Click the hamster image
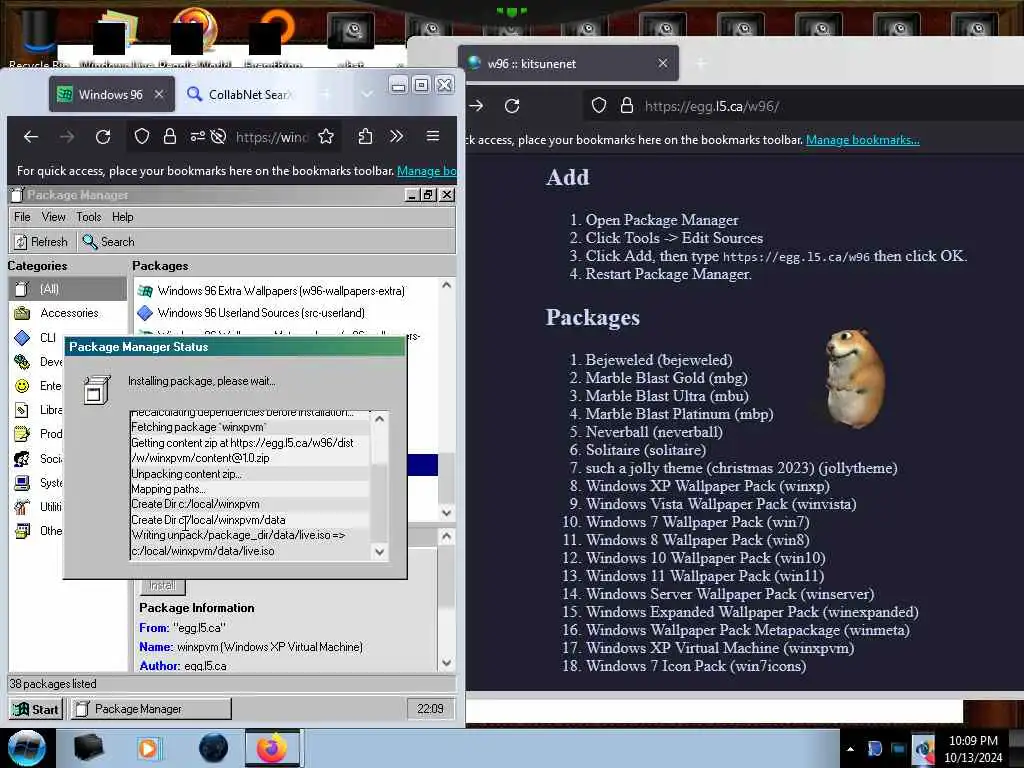1024x768 pixels. 856,377
